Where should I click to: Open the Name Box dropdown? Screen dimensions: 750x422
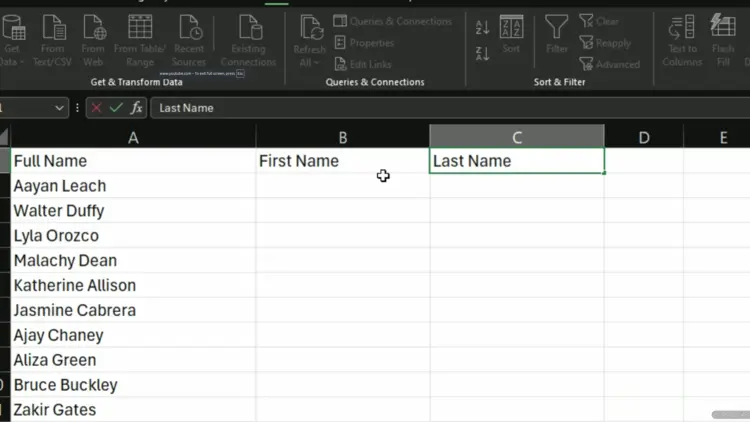coord(59,108)
